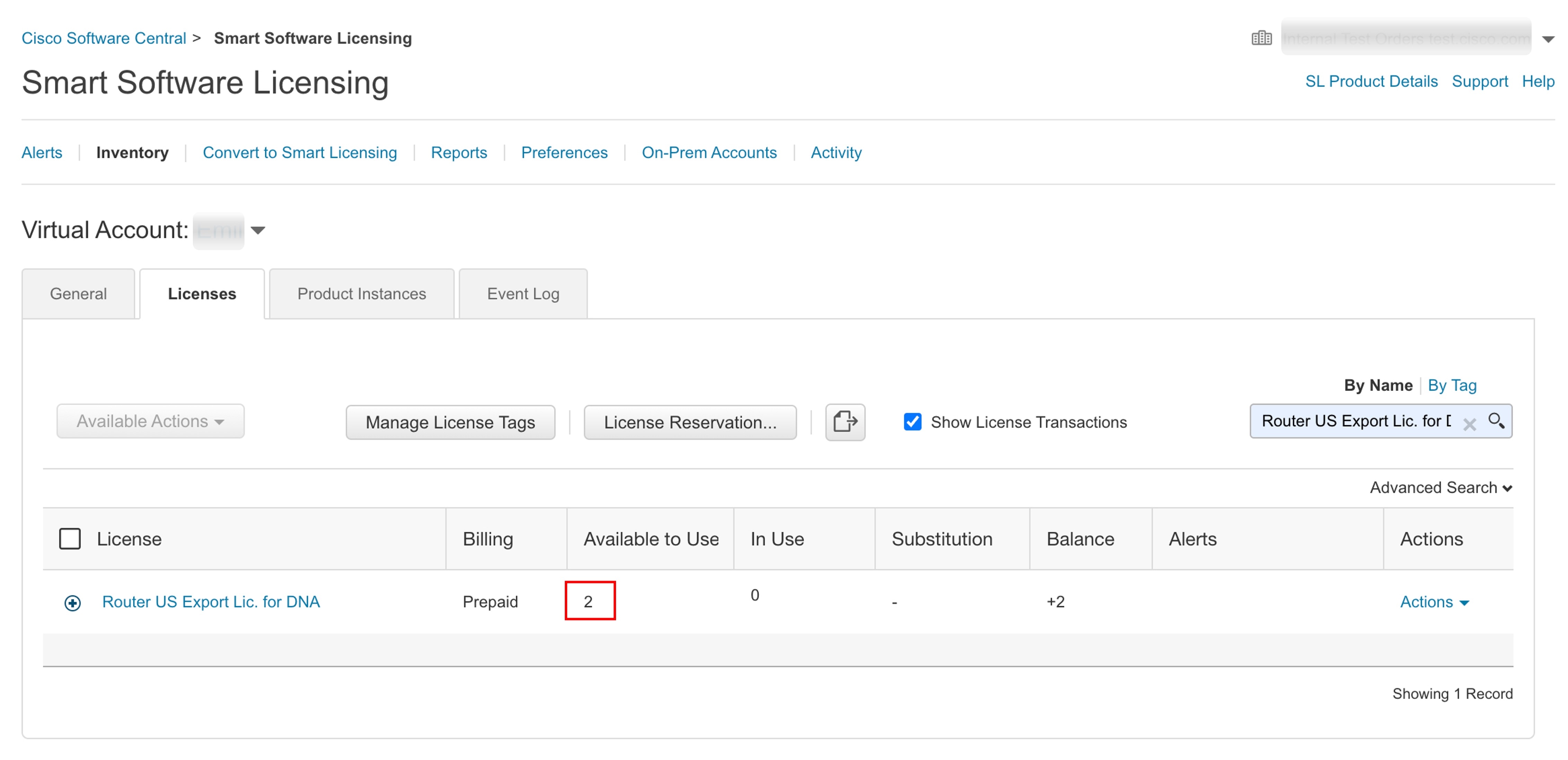This screenshot has height=760, width=1568.
Task: Open the Event Log tab
Action: (523, 294)
